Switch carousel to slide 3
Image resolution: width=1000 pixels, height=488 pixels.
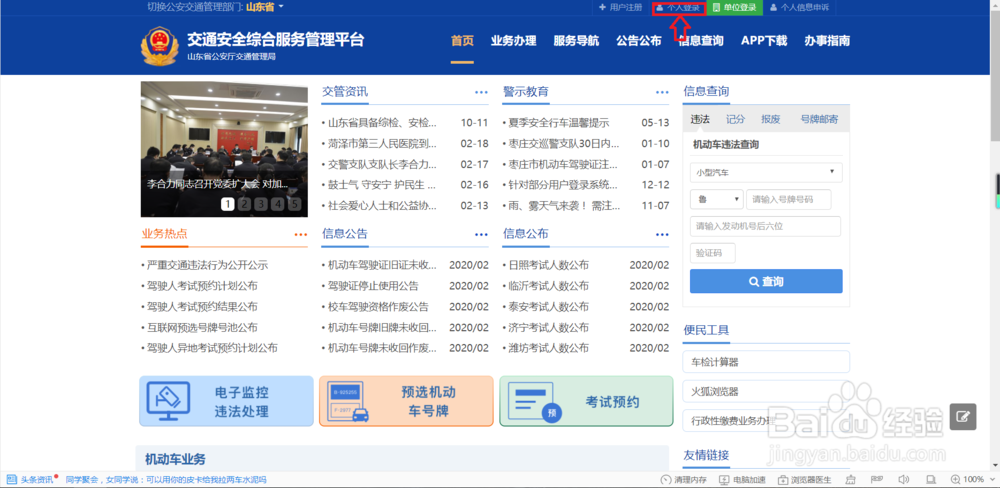pos(261,204)
